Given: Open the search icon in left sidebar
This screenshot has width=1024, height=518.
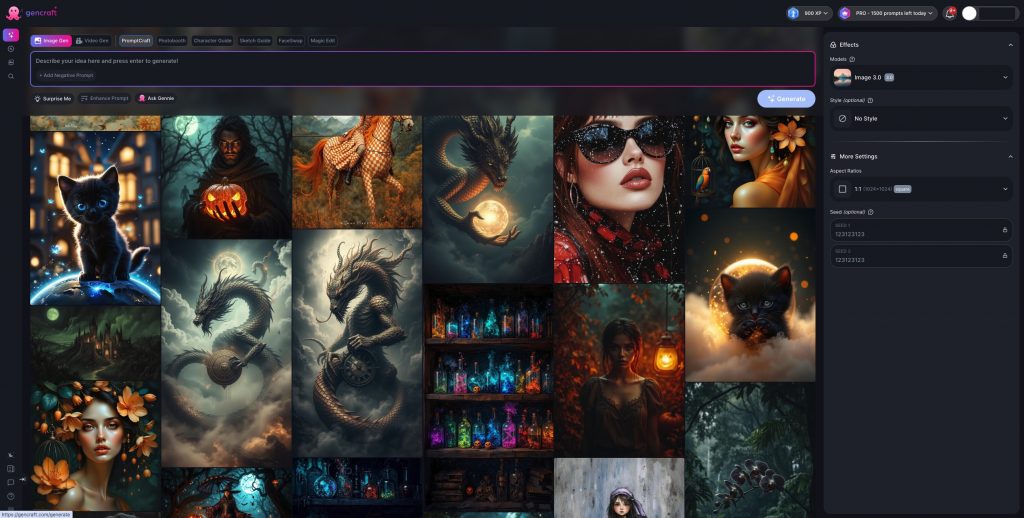Looking at the screenshot, I should pos(11,76).
